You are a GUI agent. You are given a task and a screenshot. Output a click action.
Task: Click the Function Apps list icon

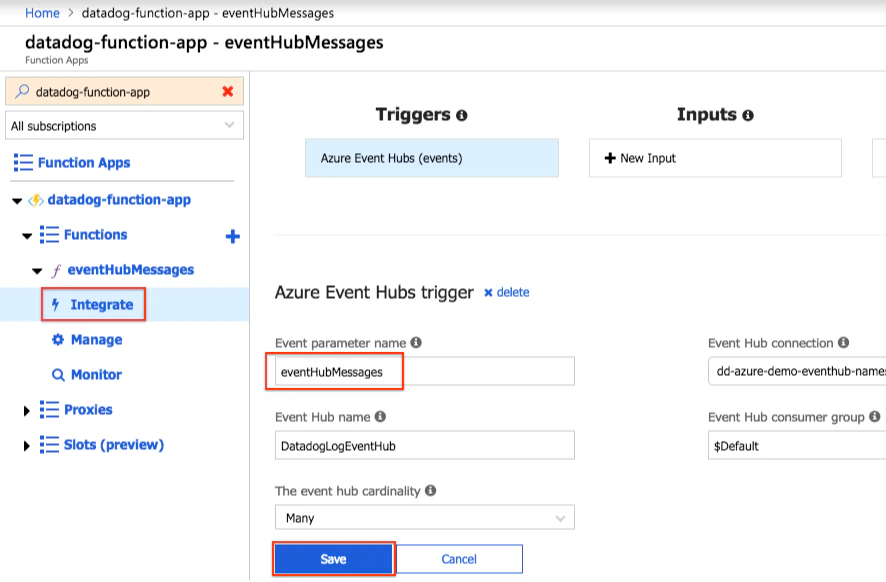click(x=23, y=163)
